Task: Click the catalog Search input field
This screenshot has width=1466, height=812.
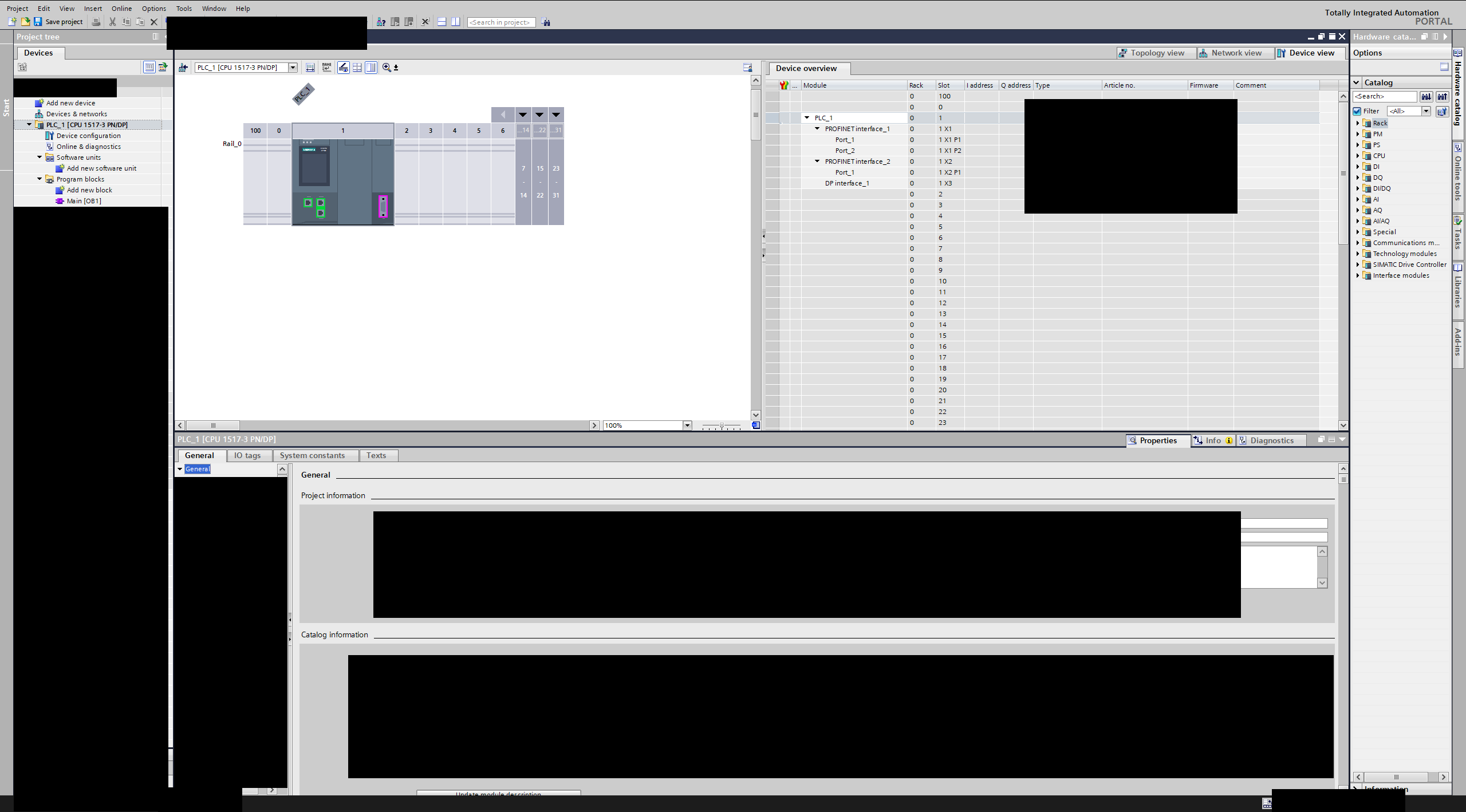Action: [x=1385, y=96]
